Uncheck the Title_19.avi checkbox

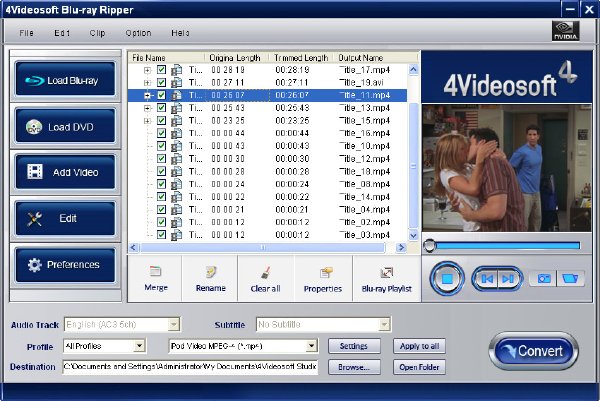click(161, 83)
